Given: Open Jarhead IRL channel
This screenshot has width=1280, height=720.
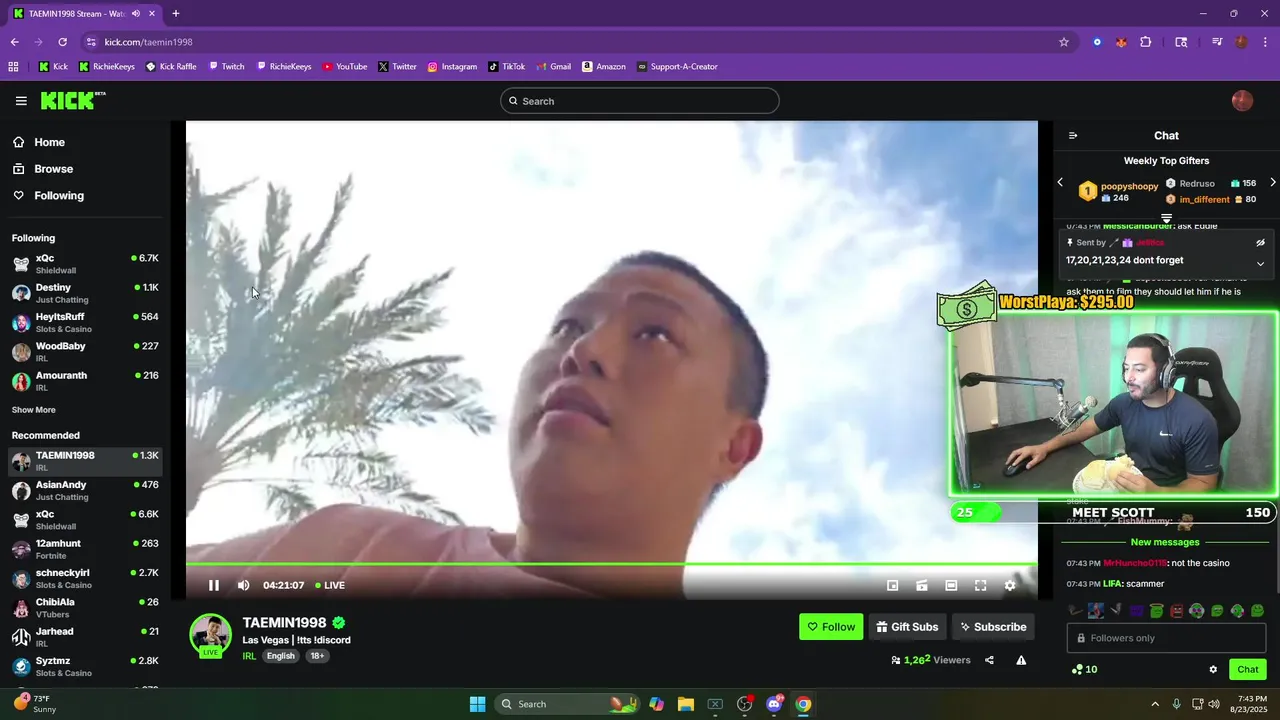Looking at the screenshot, I should 85,637.
